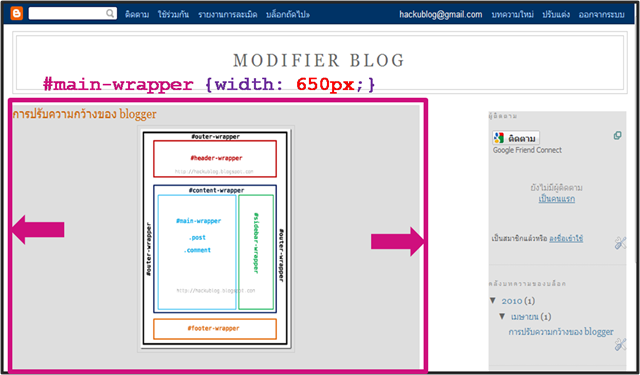Click the Google Friend Connect ติดตาม button

(x=516, y=138)
